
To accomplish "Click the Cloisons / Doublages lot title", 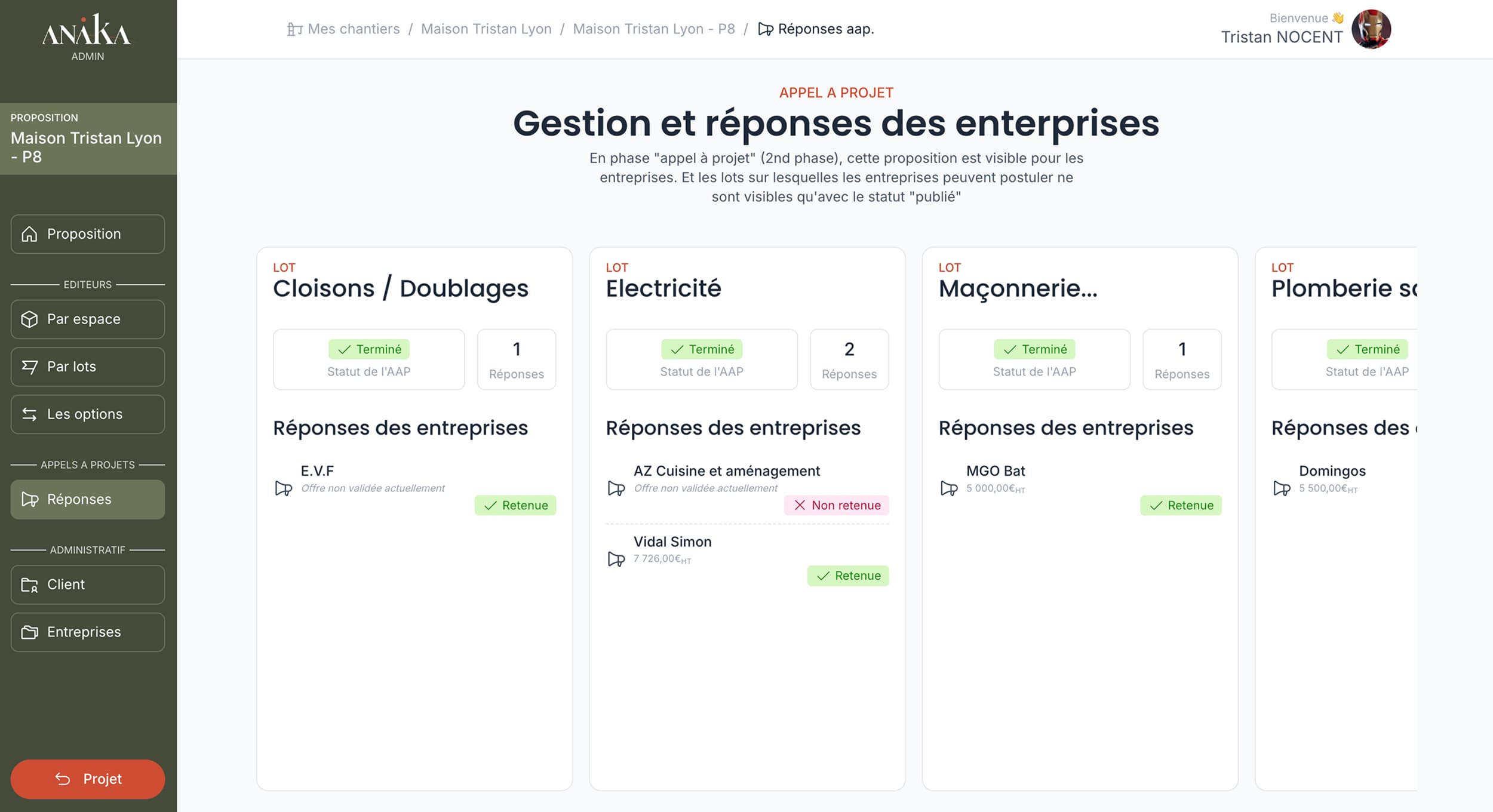I will pyautogui.click(x=401, y=288).
